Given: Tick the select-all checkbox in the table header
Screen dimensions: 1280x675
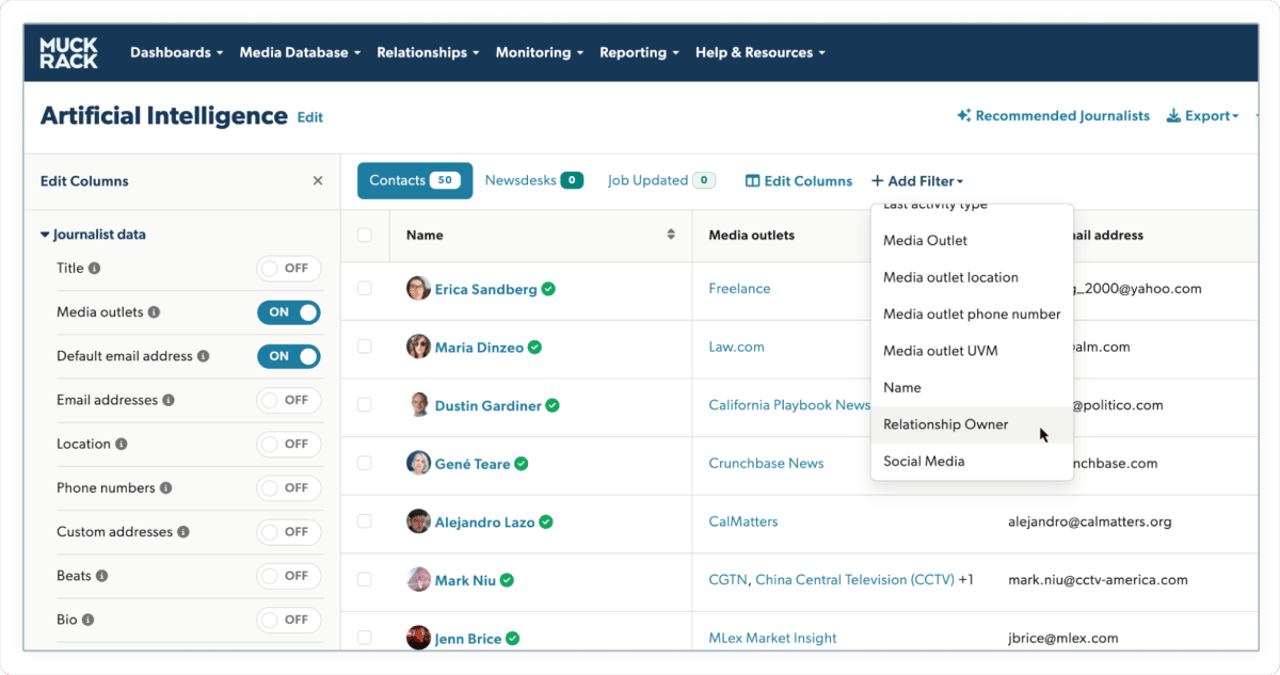Looking at the screenshot, I should pyautogui.click(x=364, y=235).
